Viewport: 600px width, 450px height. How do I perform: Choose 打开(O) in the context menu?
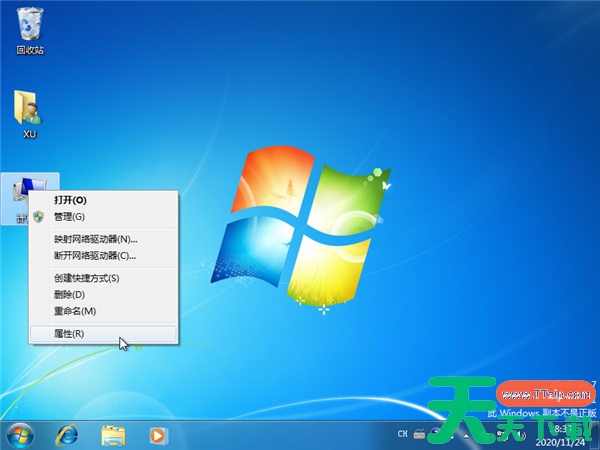coord(70,200)
